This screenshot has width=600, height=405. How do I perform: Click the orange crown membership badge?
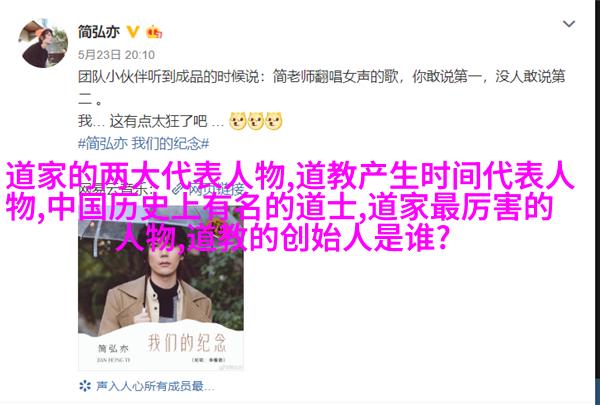[x=154, y=32]
